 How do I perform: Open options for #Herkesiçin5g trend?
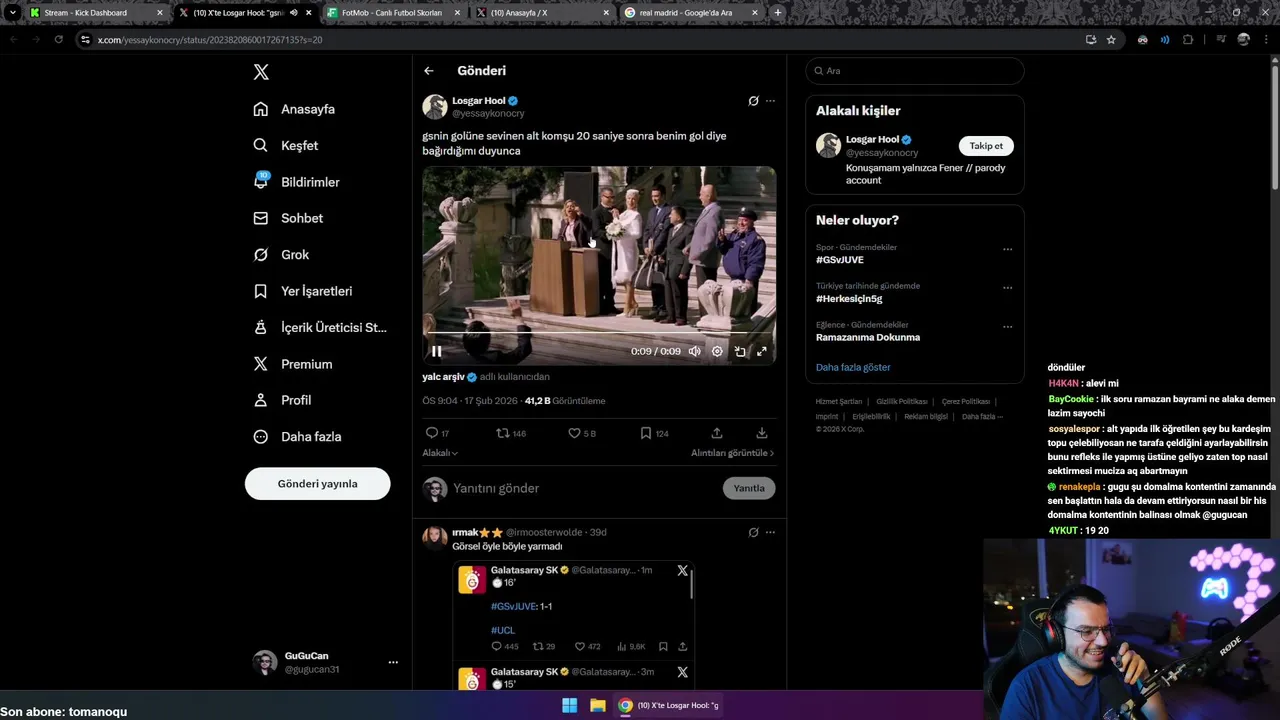pos(1007,288)
